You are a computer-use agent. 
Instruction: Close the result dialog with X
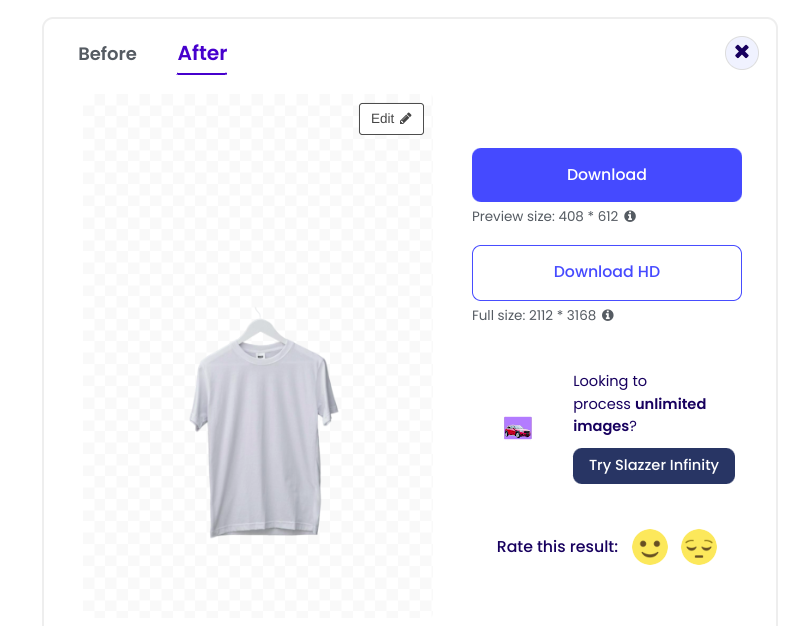[741, 52]
